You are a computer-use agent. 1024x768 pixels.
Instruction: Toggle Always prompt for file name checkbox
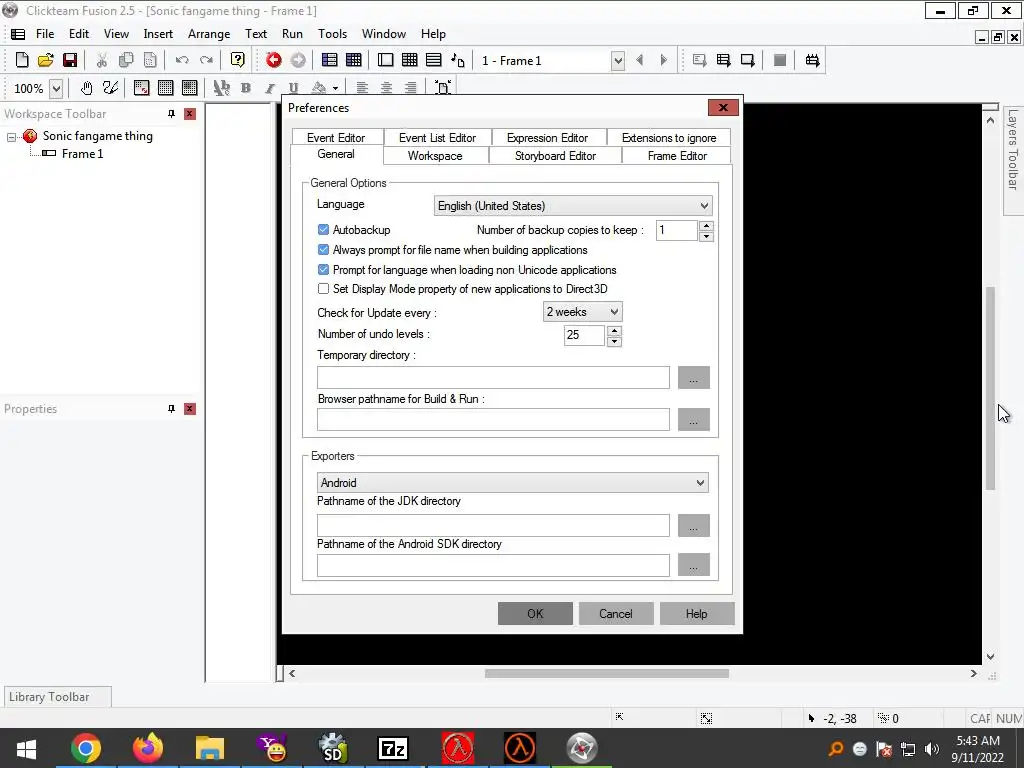point(323,249)
